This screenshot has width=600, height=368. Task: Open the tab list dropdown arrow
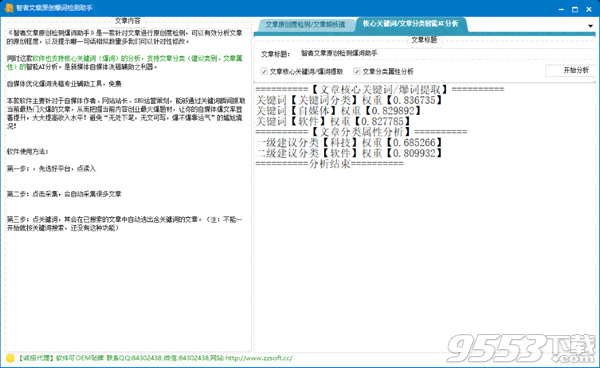coord(590,26)
